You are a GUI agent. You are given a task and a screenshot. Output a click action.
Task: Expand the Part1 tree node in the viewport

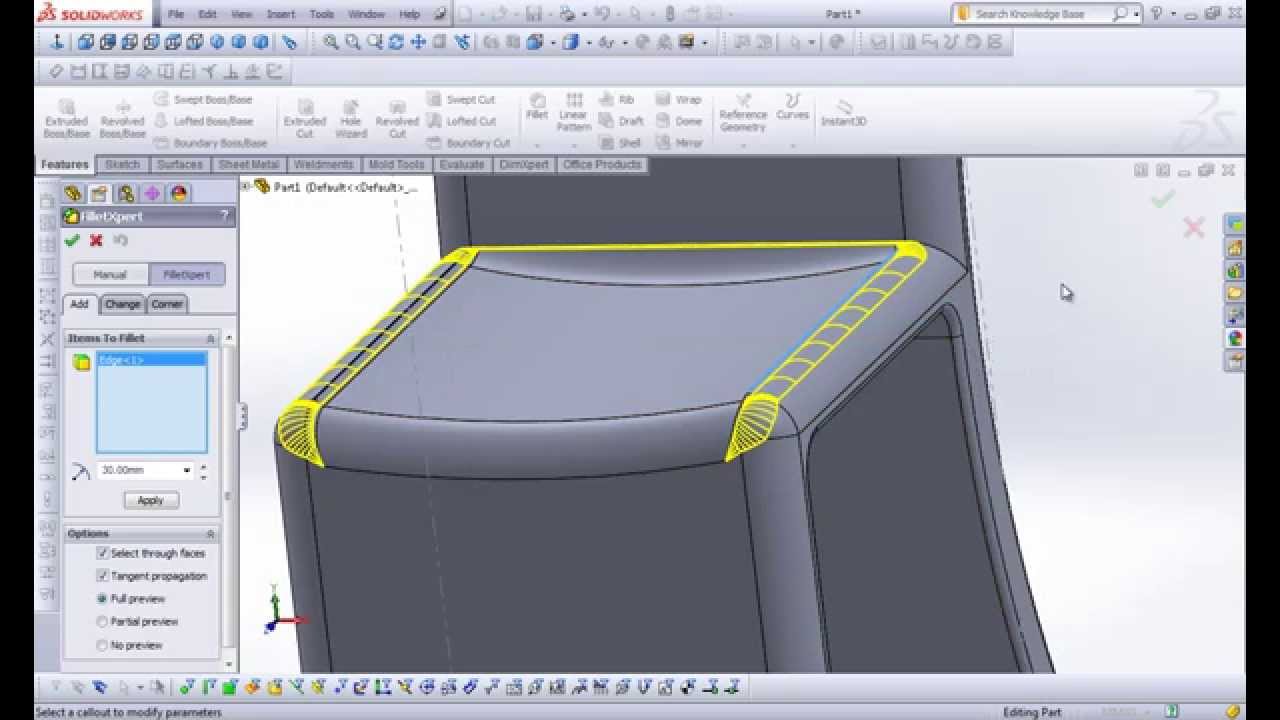point(246,186)
